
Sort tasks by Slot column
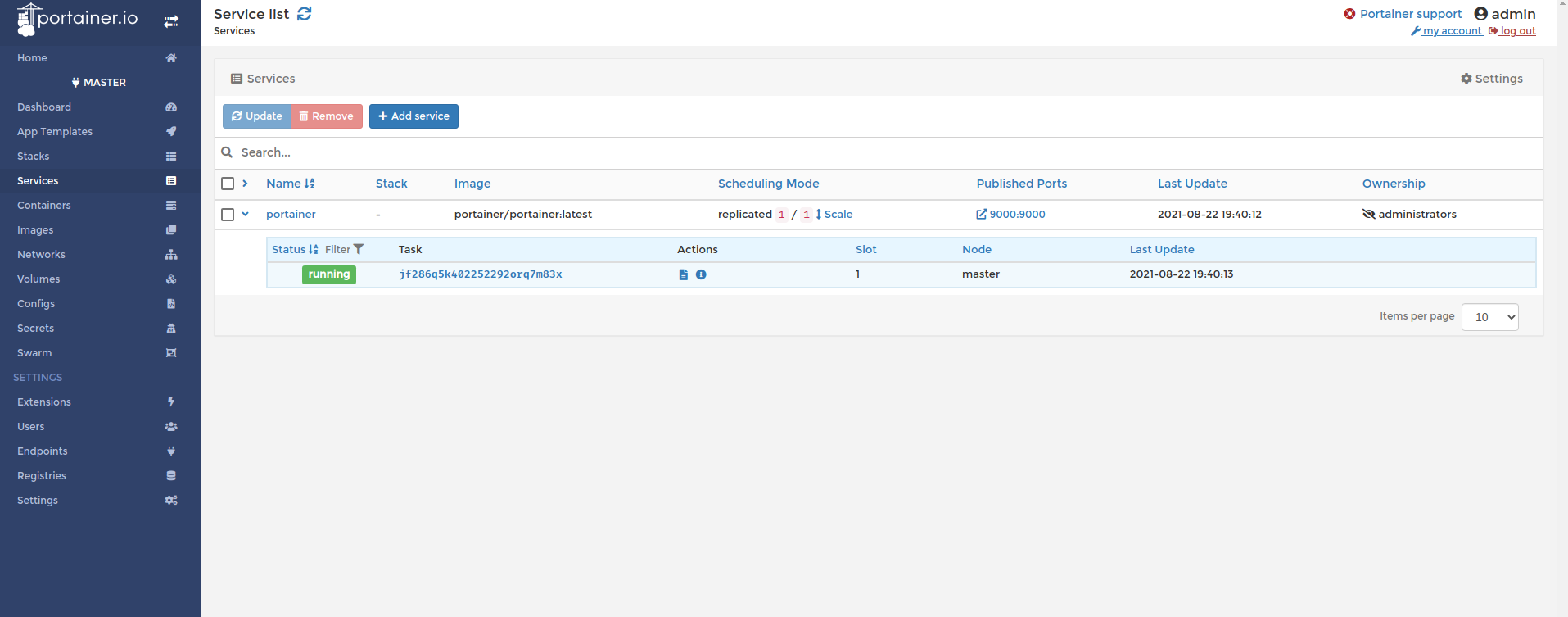[x=865, y=250]
